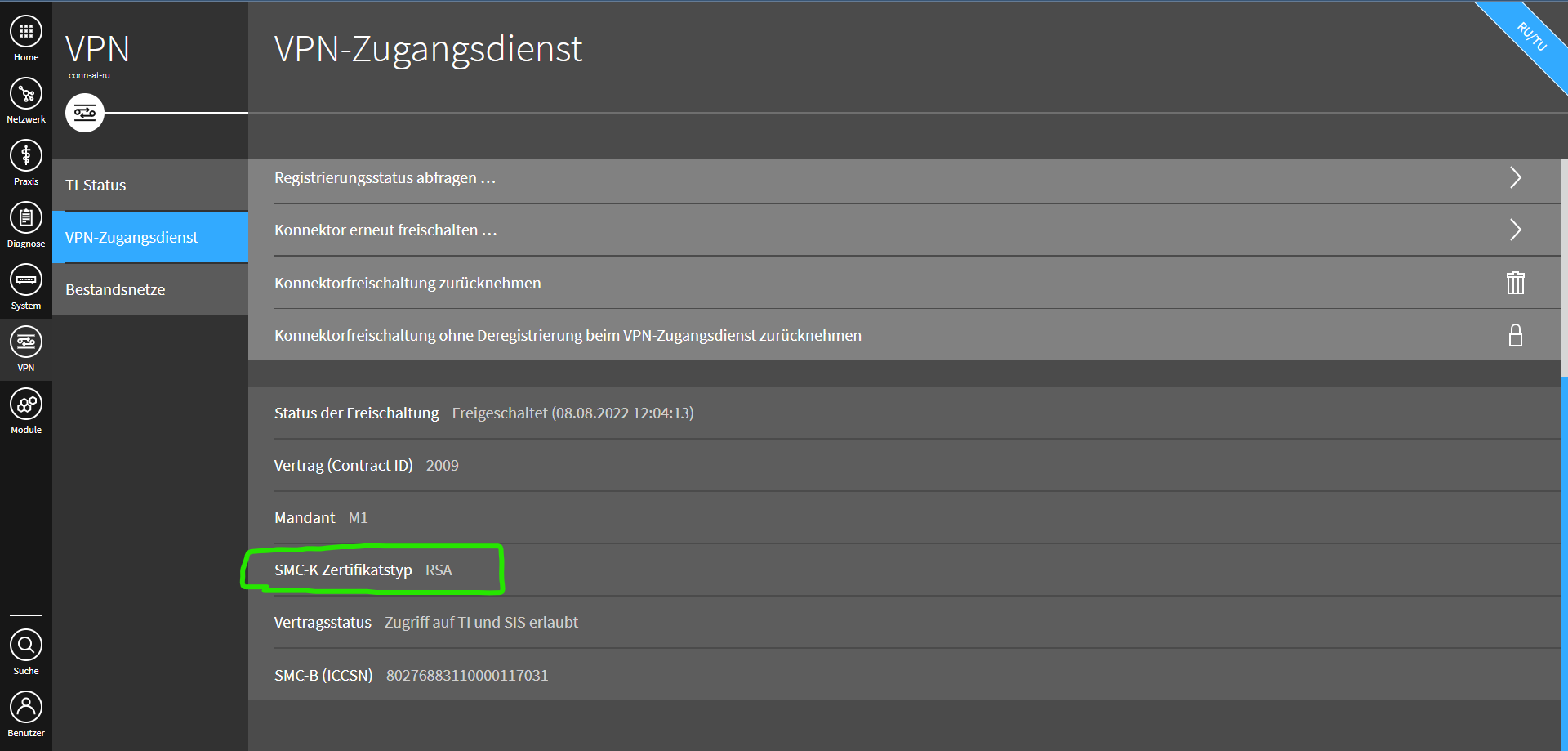
Task: Expand Registrierungsstatus abfragen chevron
Action: click(x=1515, y=177)
